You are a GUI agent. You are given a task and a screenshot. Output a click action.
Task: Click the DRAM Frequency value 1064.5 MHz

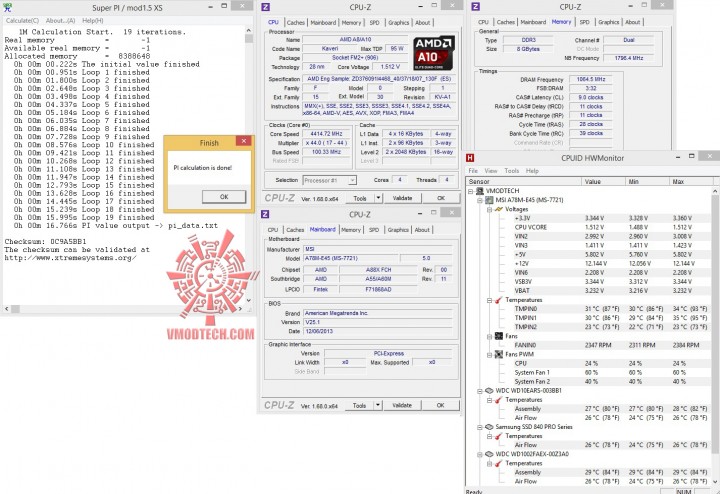coord(591,79)
